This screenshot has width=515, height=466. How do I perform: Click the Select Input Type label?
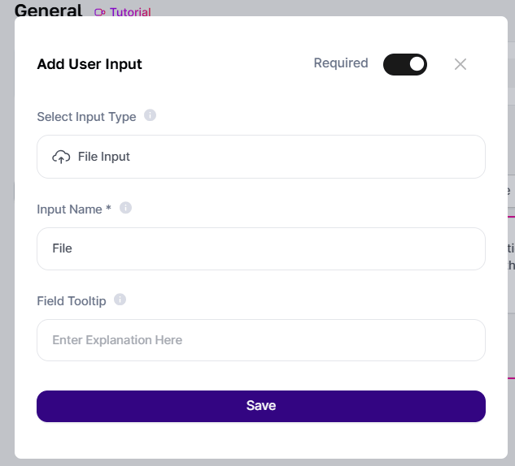(x=86, y=117)
